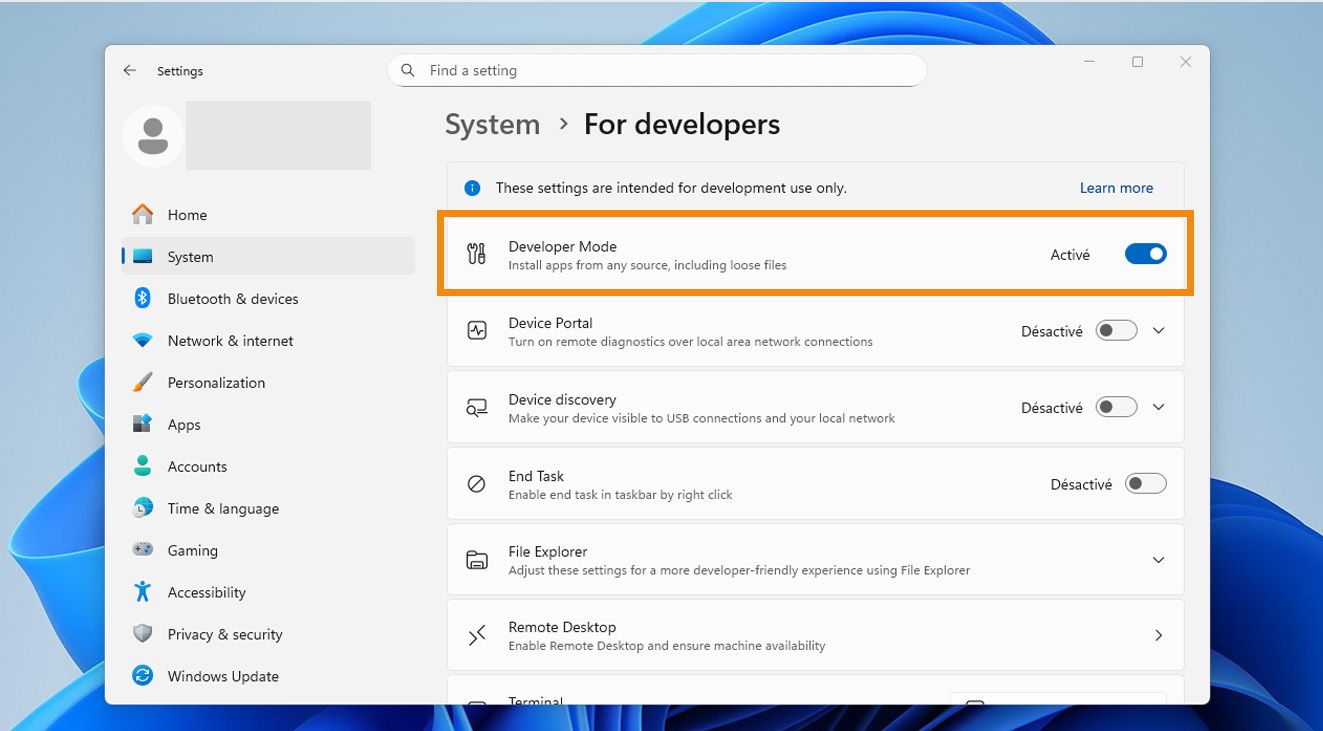Click the back arrow in Settings
1323x731 pixels.
[129, 71]
